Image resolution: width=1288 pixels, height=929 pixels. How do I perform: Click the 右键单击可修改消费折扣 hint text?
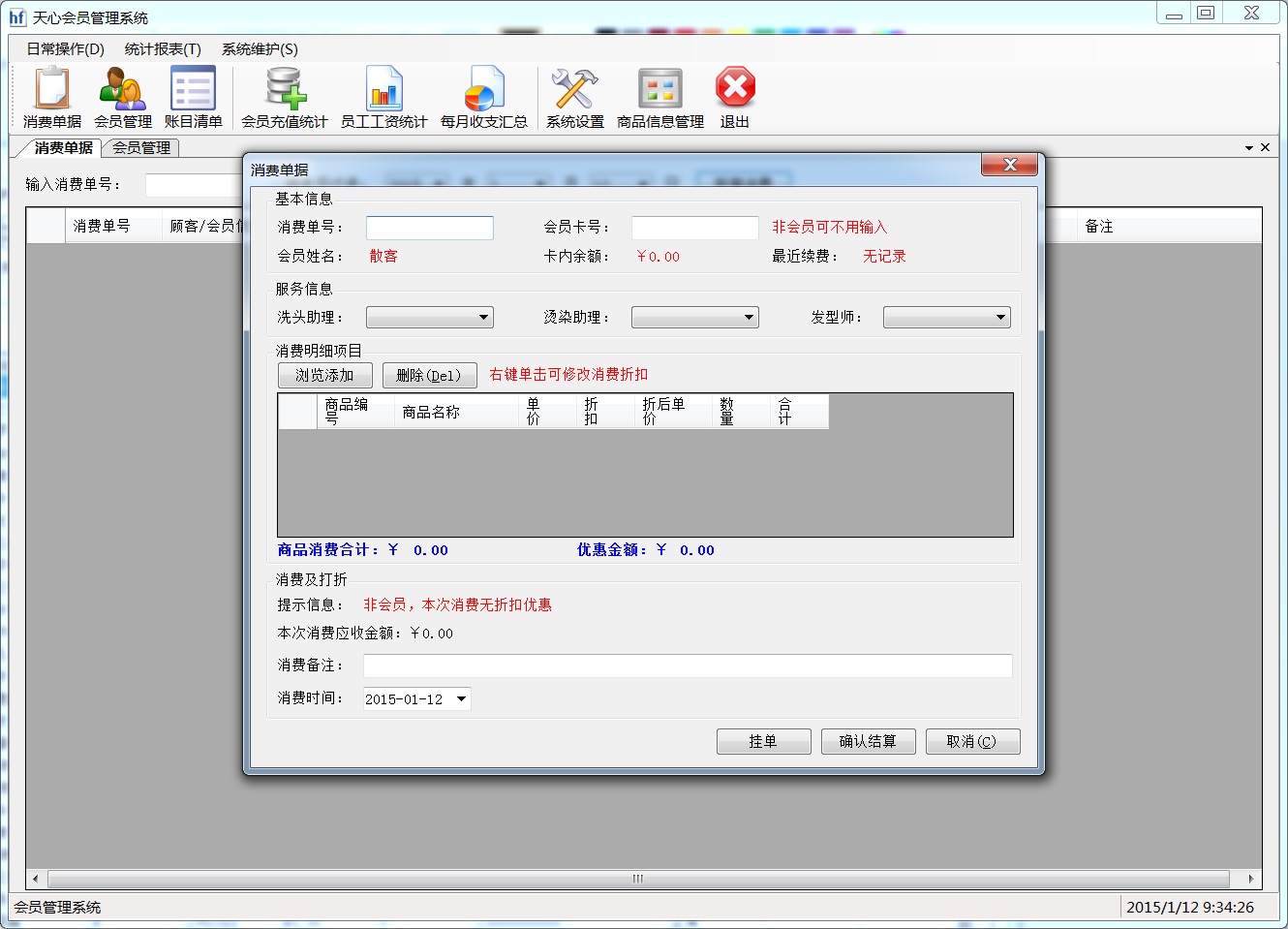568,374
